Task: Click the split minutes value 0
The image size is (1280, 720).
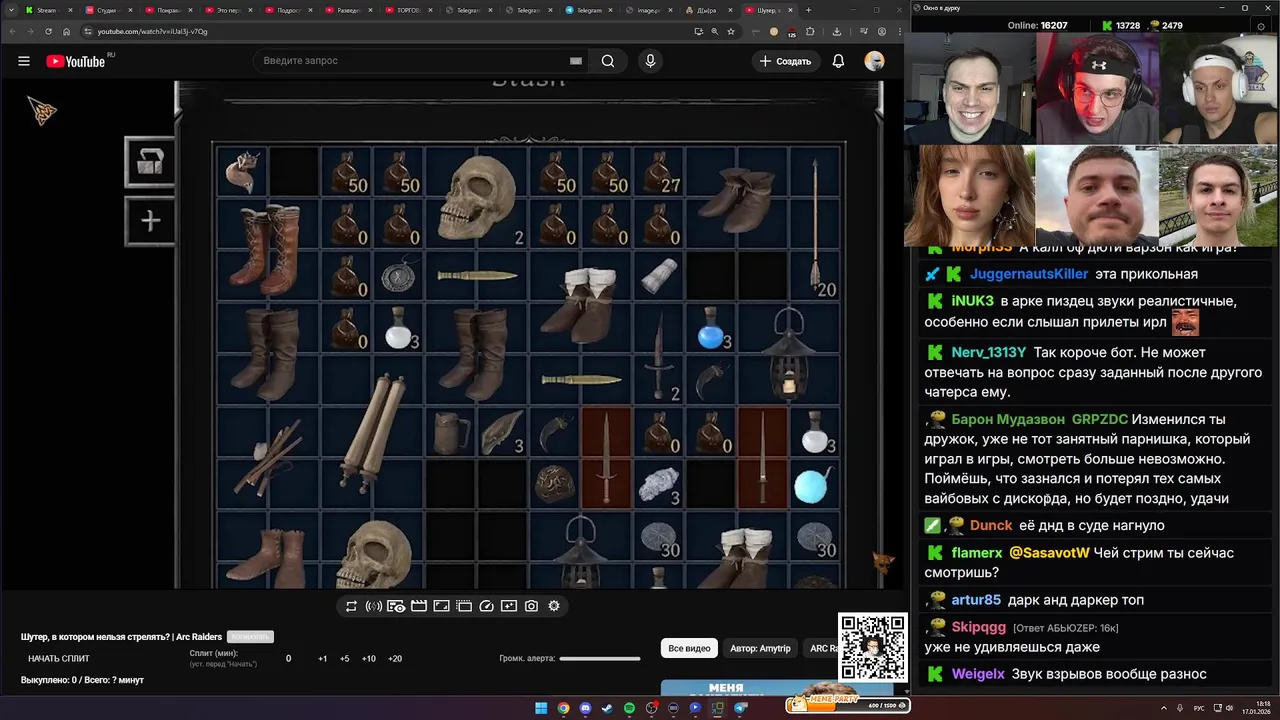Action: click(x=288, y=659)
